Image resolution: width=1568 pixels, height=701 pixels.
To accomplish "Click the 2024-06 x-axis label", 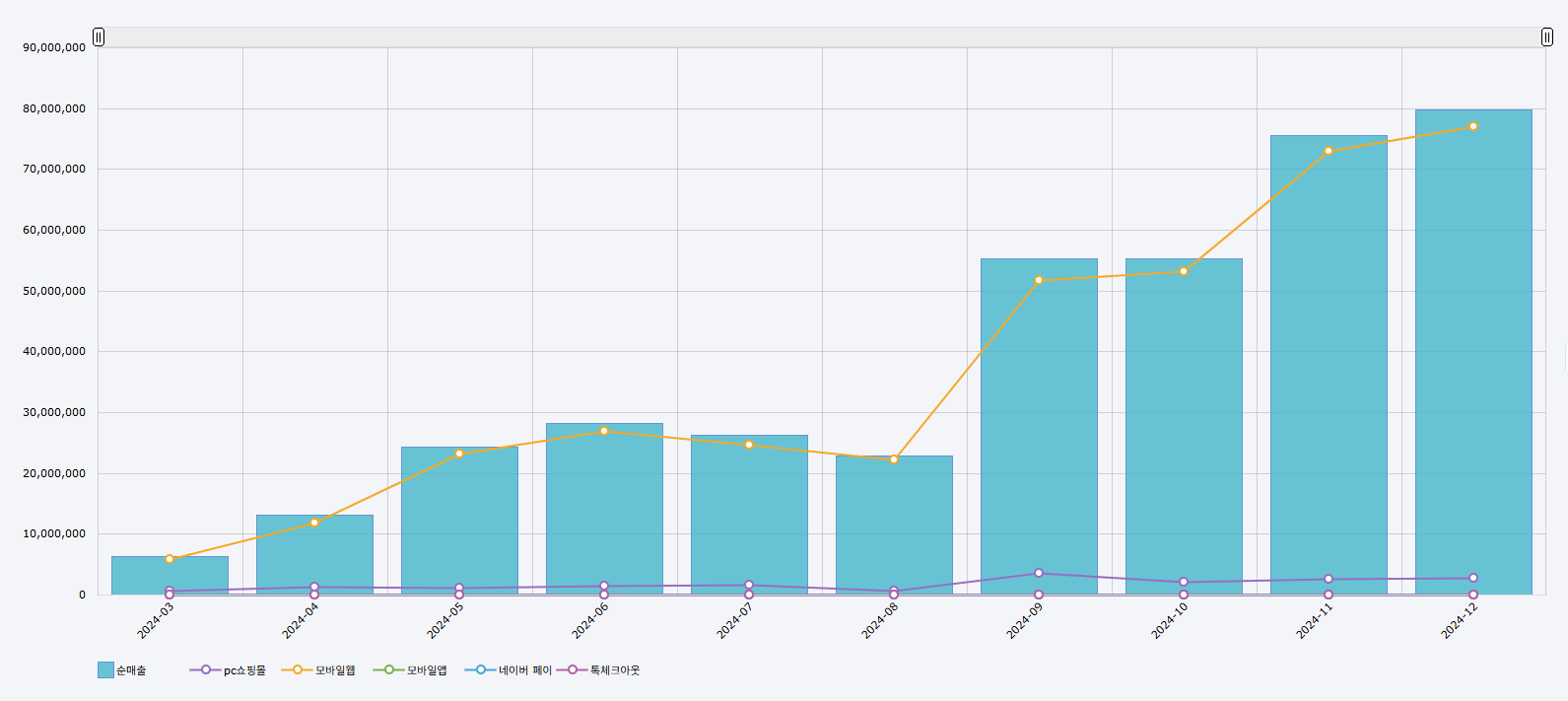I will point(590,621).
